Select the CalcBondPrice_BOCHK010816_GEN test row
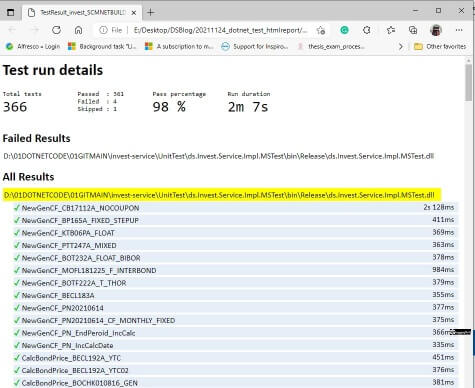This screenshot has width=475, height=388. pos(236,383)
